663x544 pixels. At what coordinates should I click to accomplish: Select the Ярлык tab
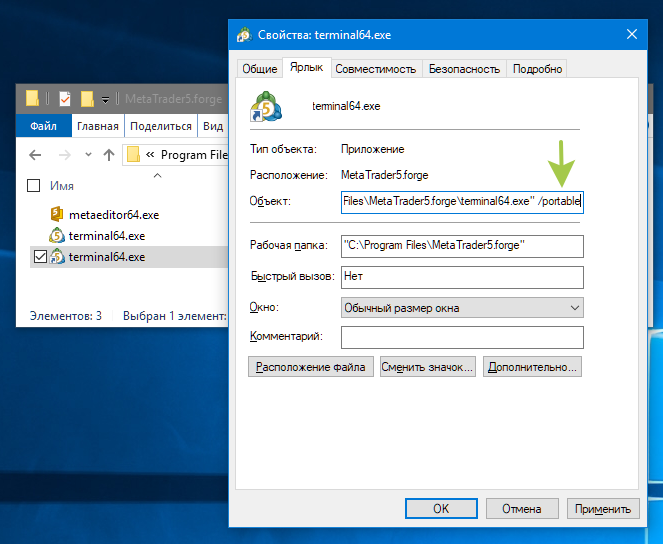[x=307, y=67]
